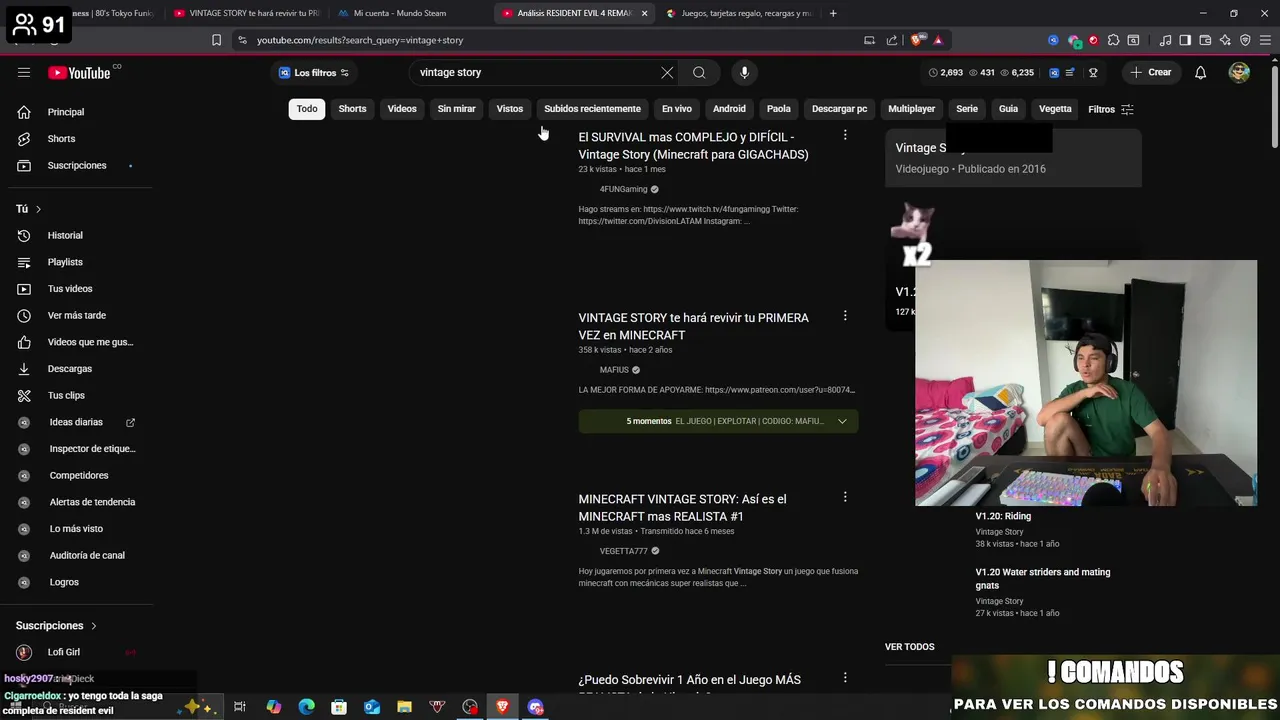Screen dimensions: 1280x720
Task: Select the Todo filter chip
Action: (x=307, y=109)
